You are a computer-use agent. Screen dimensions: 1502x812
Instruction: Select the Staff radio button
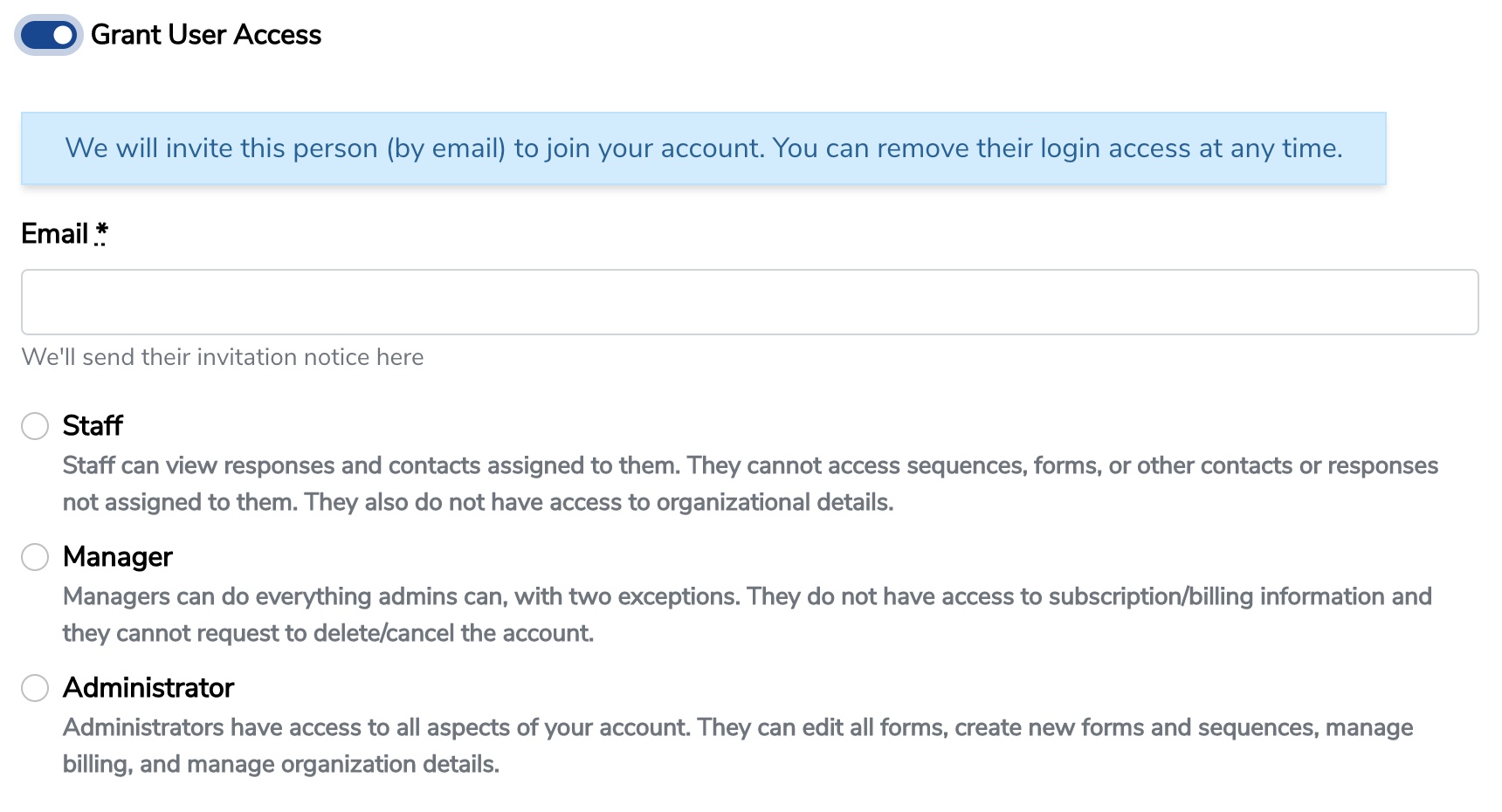tap(35, 426)
